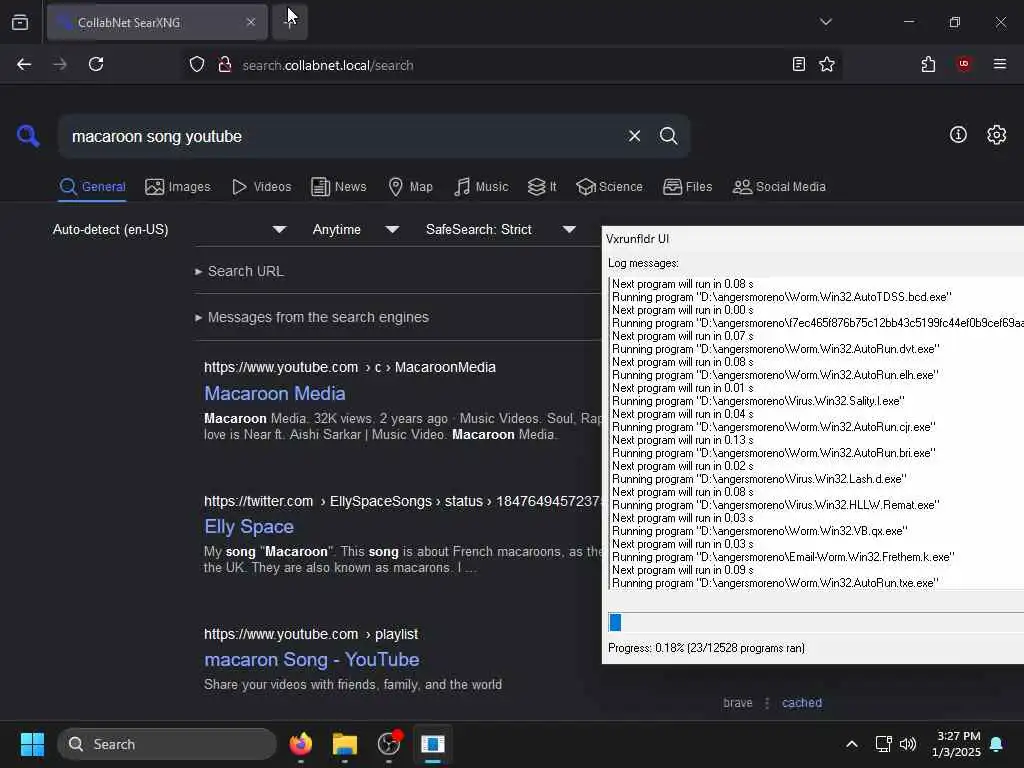The height and width of the screenshot is (768, 1024).
Task: Go back with browser back arrow
Action: click(x=24, y=64)
